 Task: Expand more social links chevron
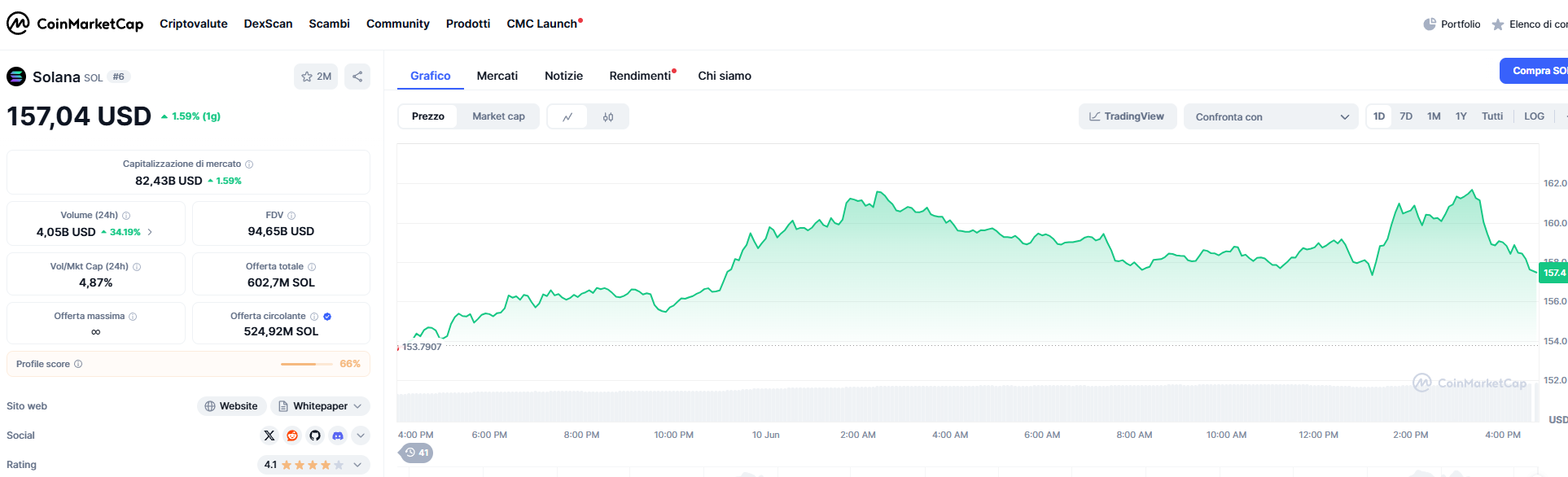361,435
